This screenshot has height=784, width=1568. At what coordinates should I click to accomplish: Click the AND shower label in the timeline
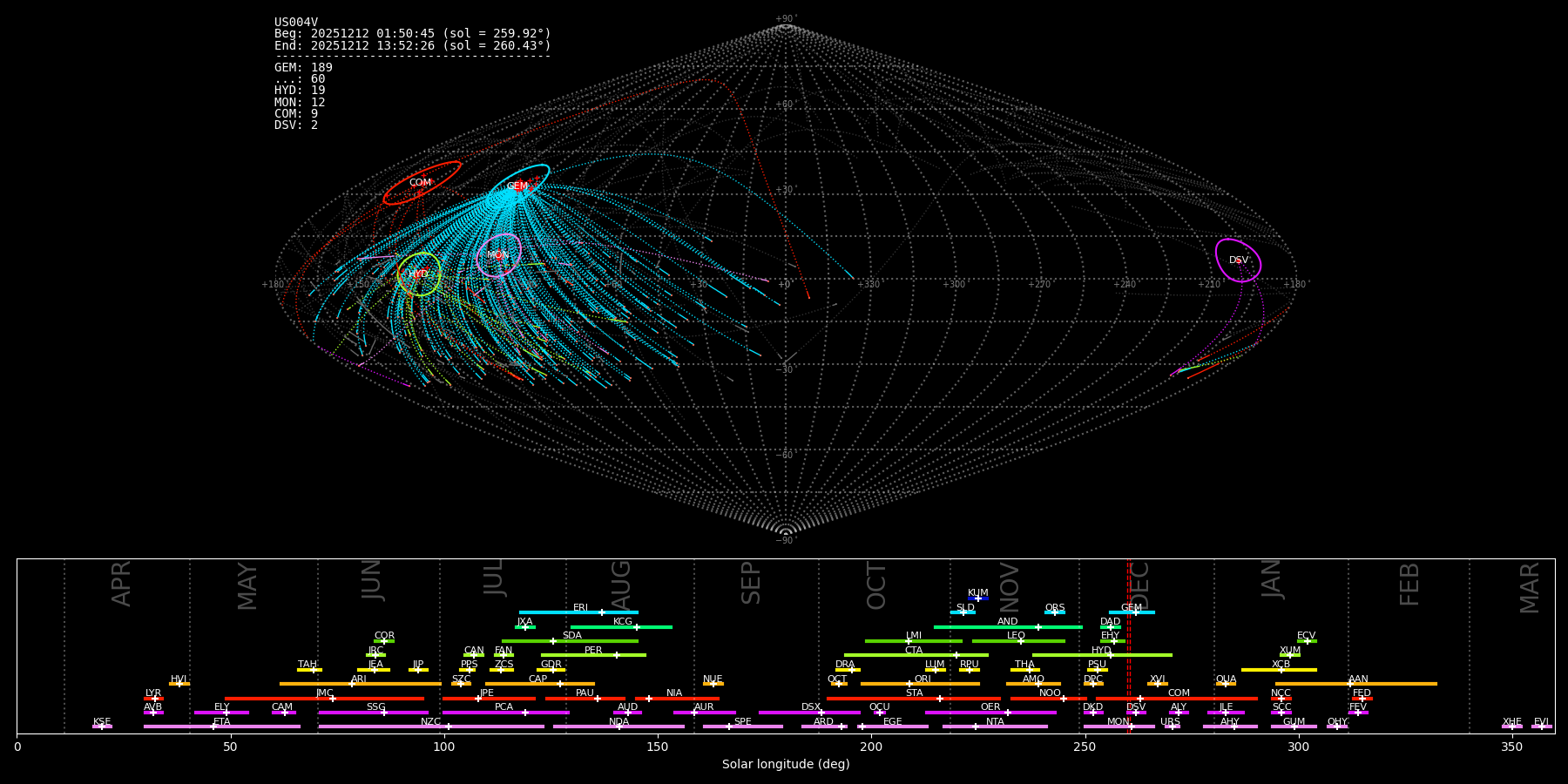[x=1007, y=622]
